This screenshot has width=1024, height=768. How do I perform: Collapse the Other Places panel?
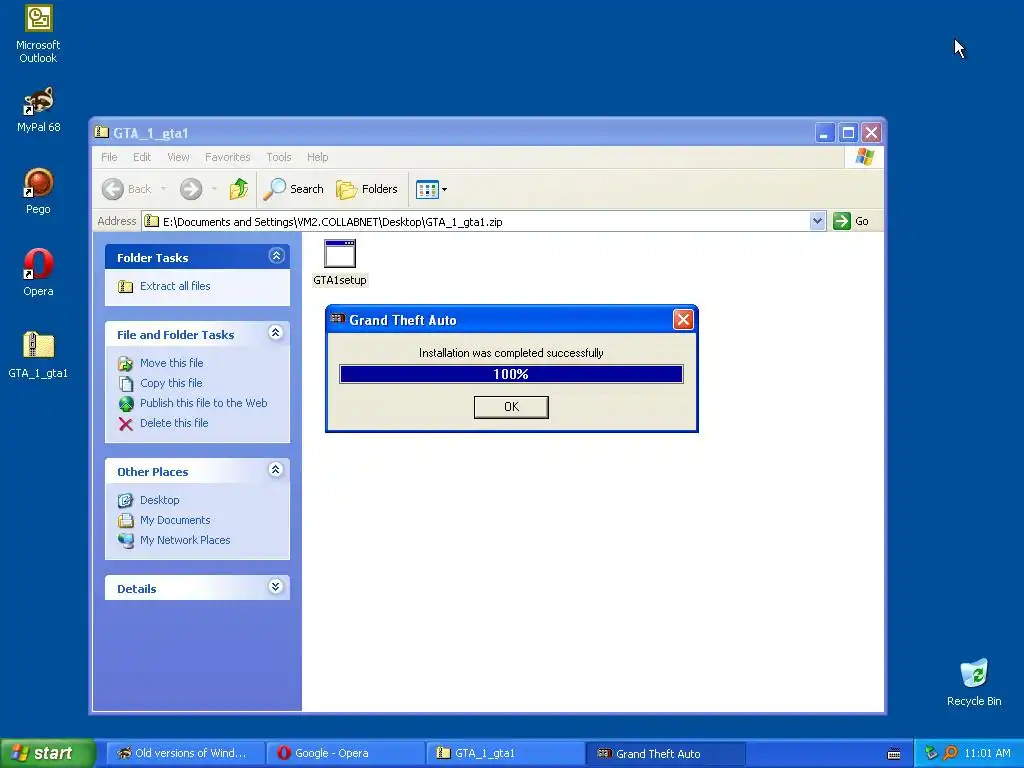point(276,470)
